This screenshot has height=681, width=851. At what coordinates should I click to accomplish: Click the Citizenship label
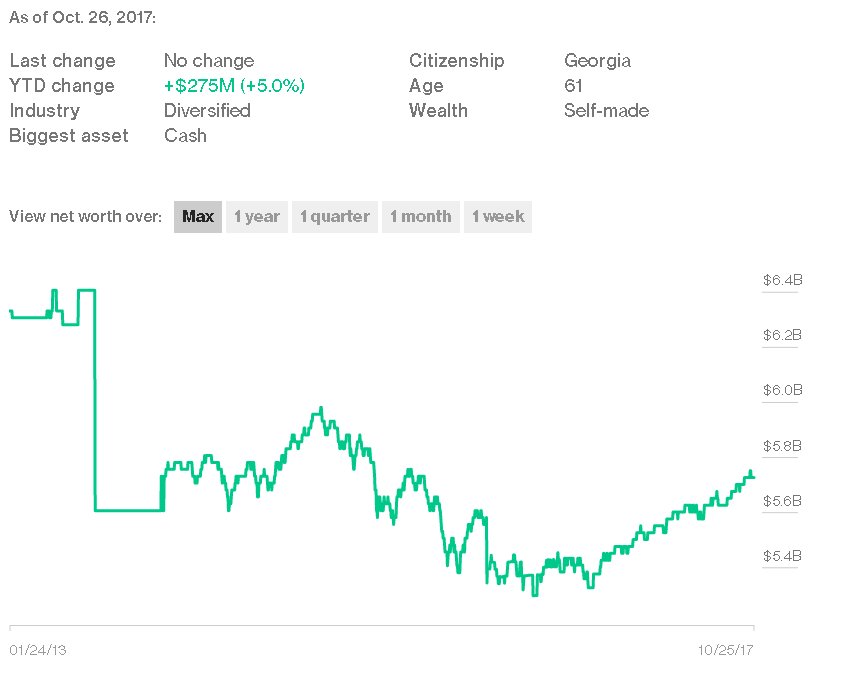coord(457,61)
